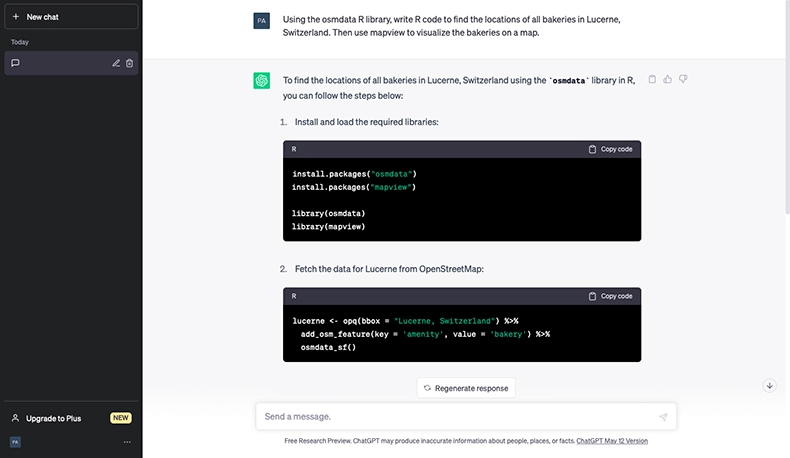Open Upgrade to Plus
790x458 pixels.
pyautogui.click(x=53, y=418)
